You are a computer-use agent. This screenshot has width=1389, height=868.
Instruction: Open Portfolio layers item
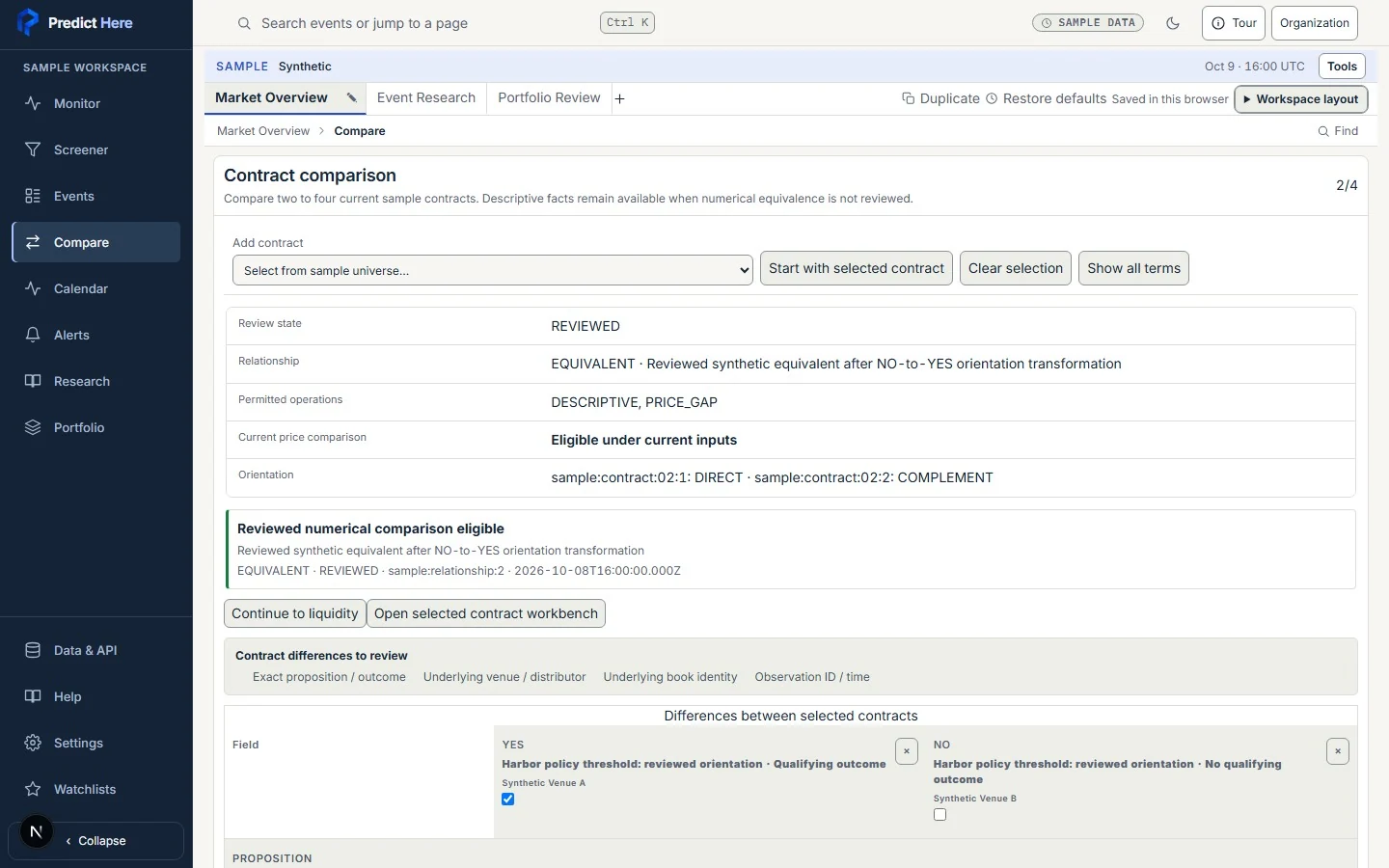95,427
